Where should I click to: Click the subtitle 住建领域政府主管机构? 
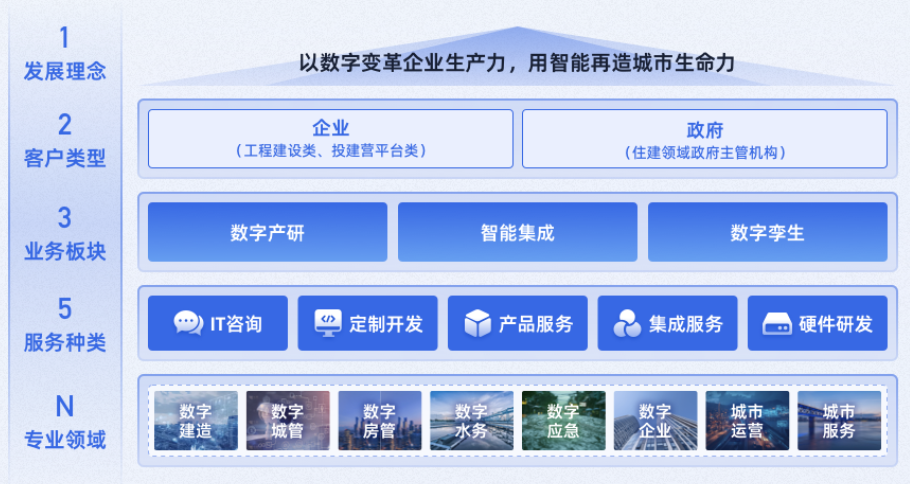pos(705,153)
